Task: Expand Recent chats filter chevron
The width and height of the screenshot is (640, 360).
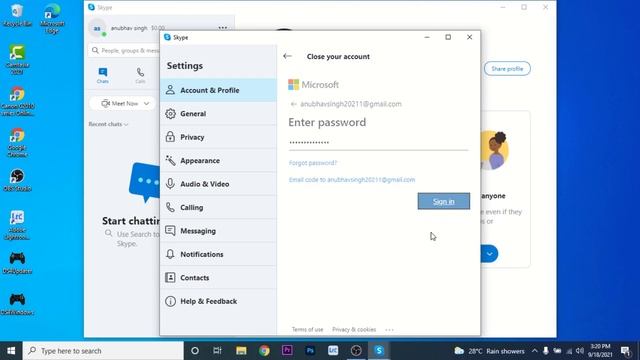Action: tap(126, 124)
